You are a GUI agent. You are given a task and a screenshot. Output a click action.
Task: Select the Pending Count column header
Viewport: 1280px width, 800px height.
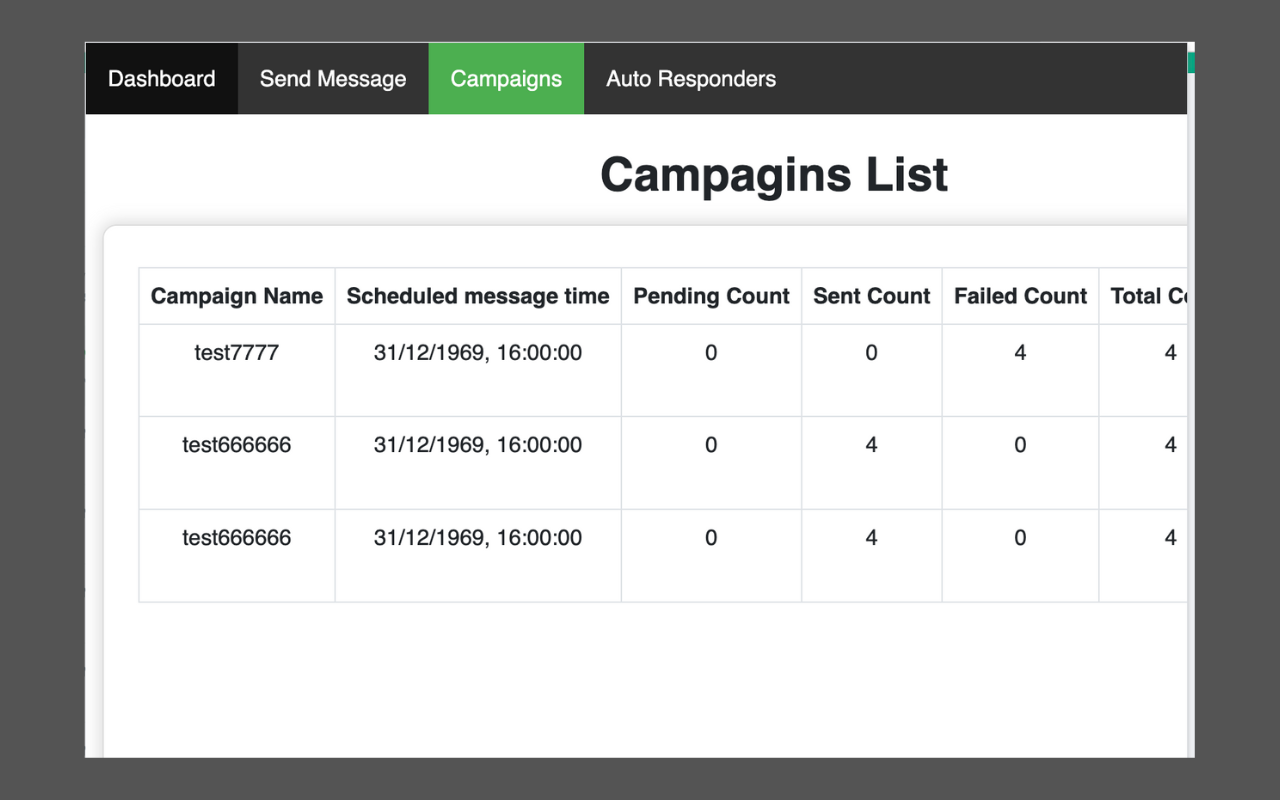pos(711,296)
